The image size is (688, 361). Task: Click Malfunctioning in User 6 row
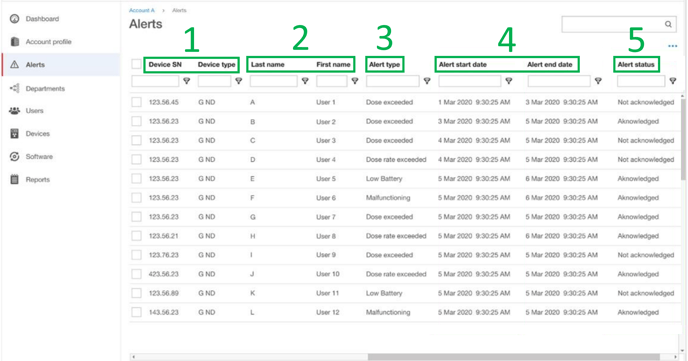click(388, 198)
